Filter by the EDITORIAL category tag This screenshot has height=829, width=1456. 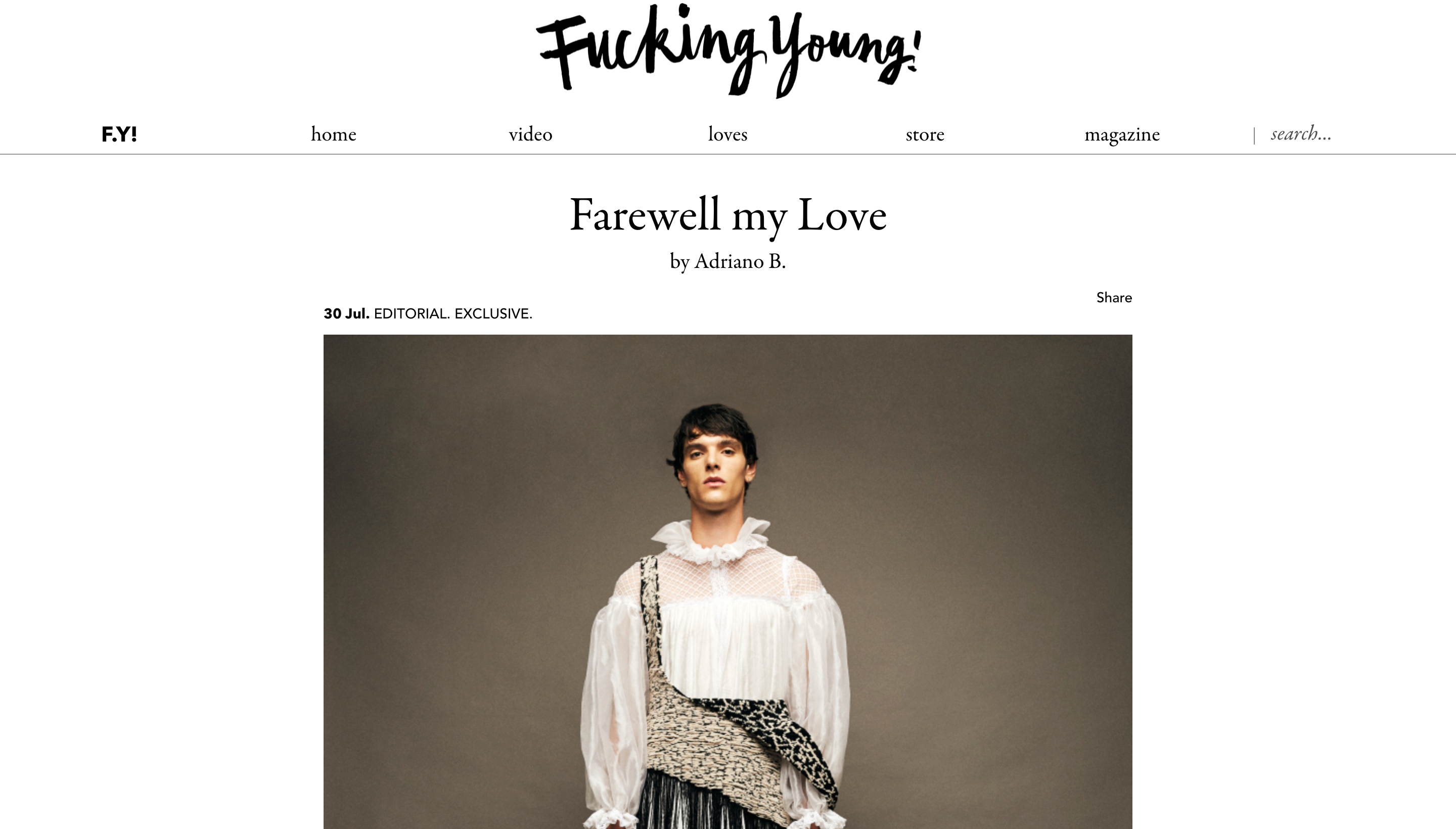(412, 314)
